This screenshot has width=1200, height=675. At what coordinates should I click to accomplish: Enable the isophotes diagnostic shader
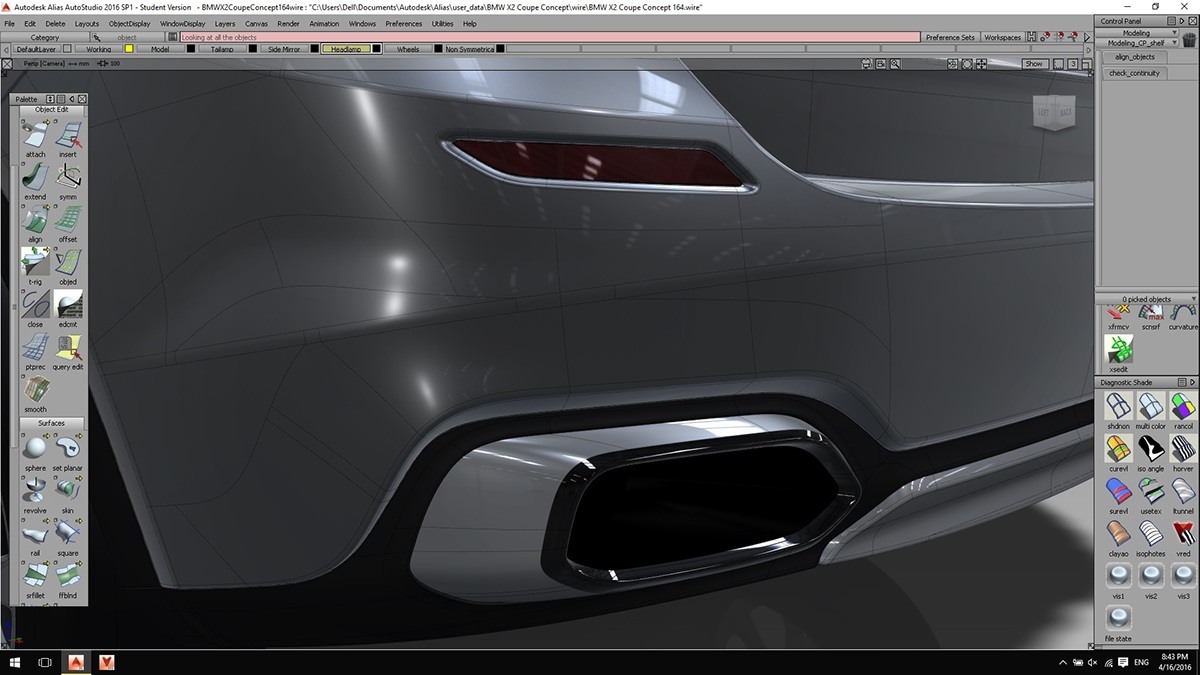[1150, 533]
